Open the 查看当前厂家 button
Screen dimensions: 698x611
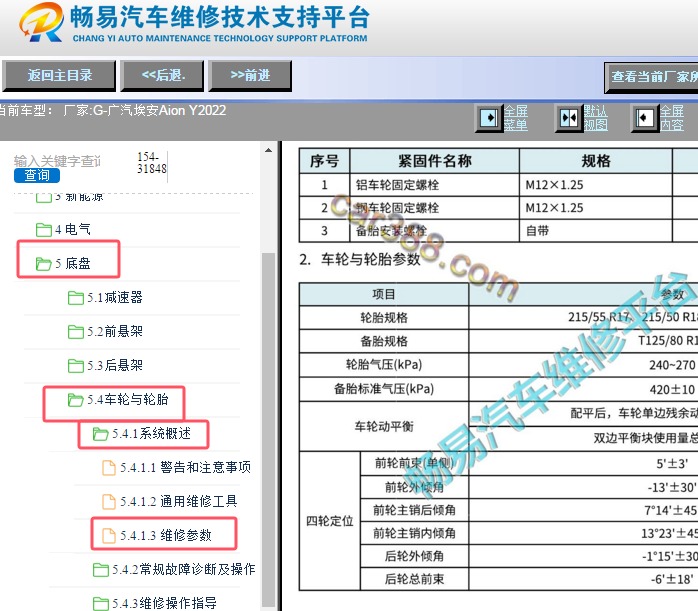652,77
